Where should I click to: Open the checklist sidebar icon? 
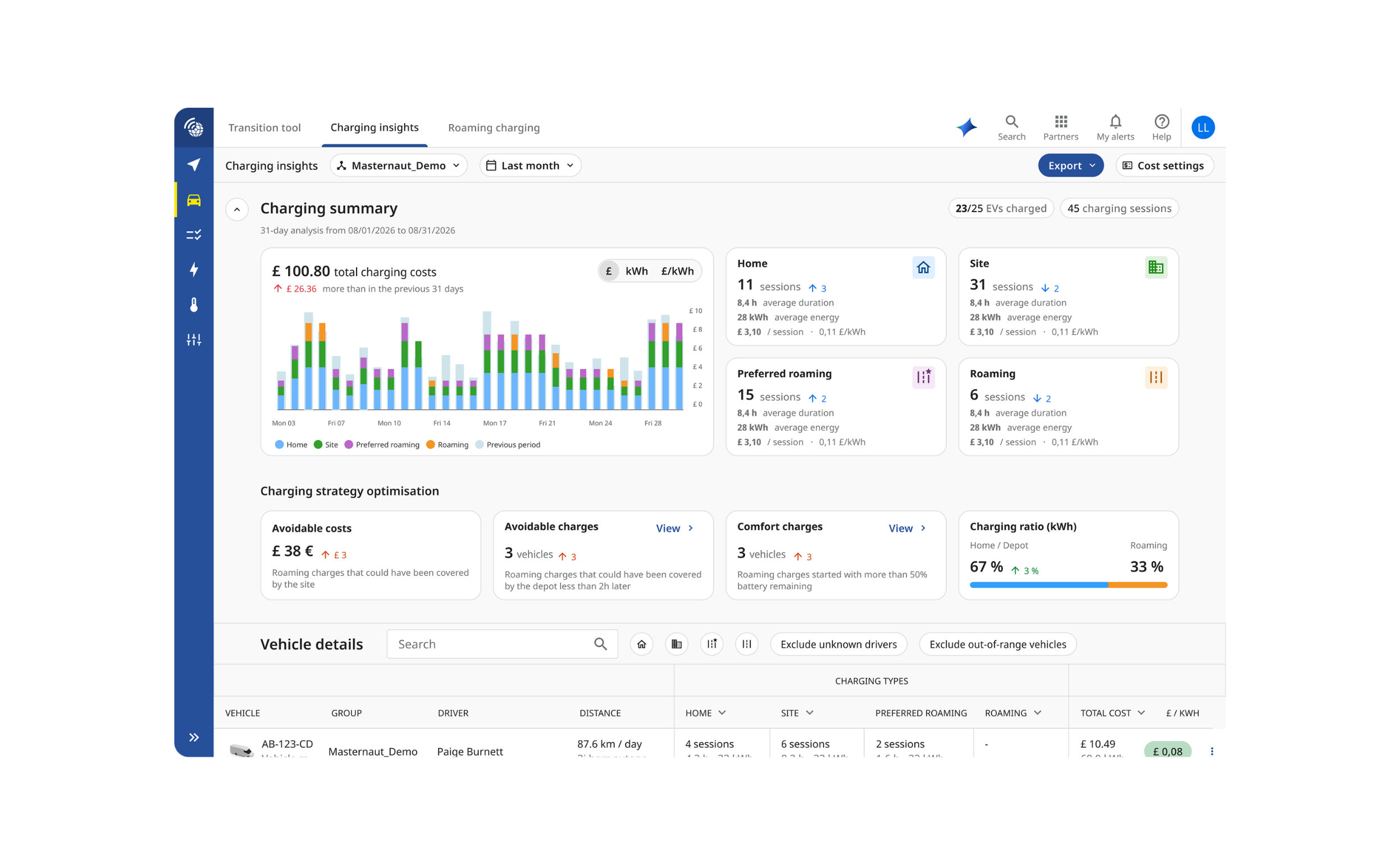coord(193,235)
